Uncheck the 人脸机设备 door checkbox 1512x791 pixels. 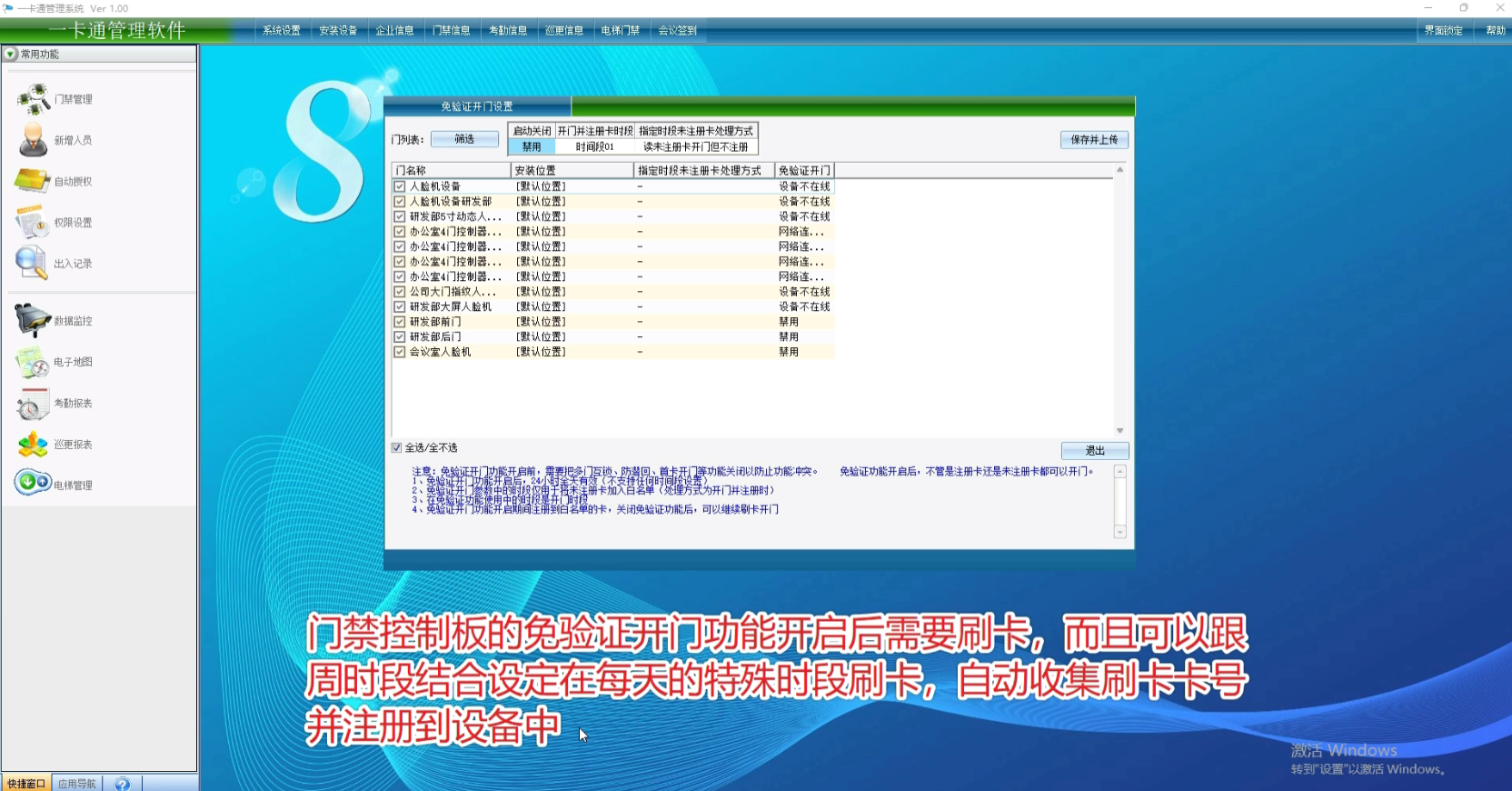point(400,186)
